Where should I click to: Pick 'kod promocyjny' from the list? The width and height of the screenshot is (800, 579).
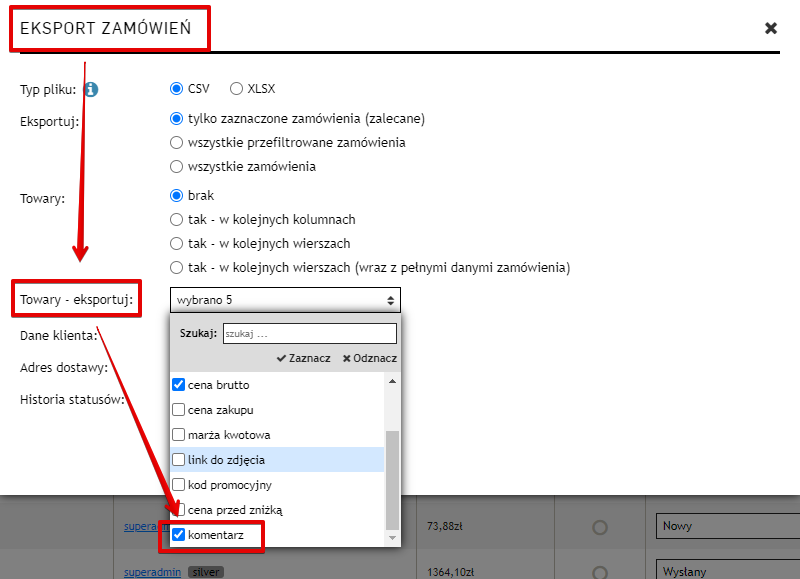pyautogui.click(x=229, y=485)
